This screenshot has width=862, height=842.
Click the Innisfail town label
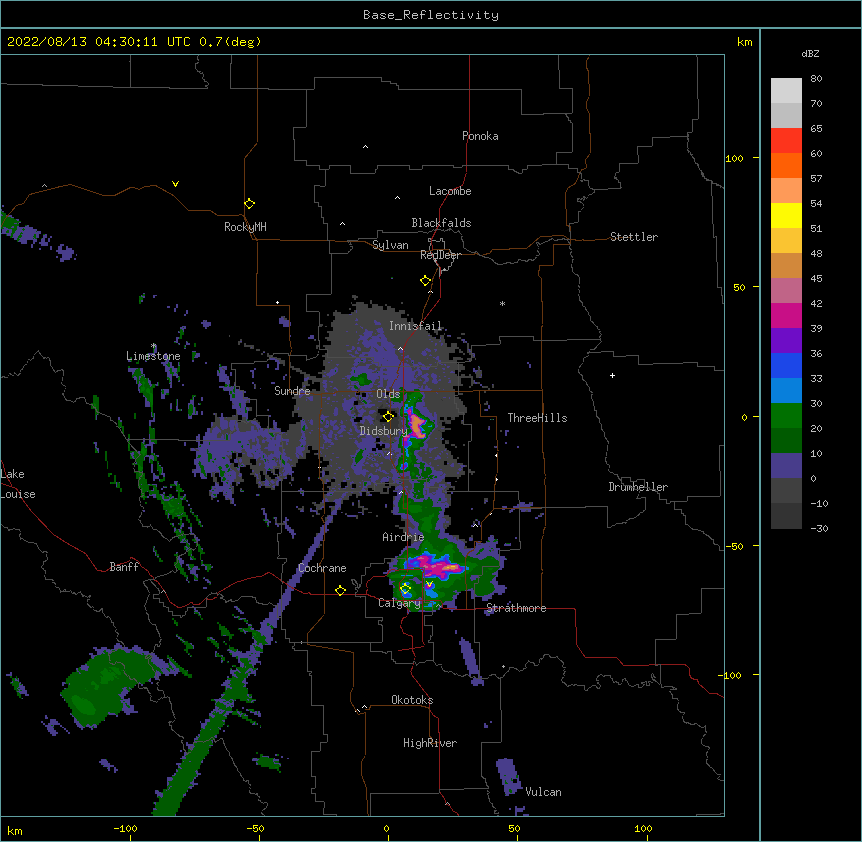pos(416,326)
